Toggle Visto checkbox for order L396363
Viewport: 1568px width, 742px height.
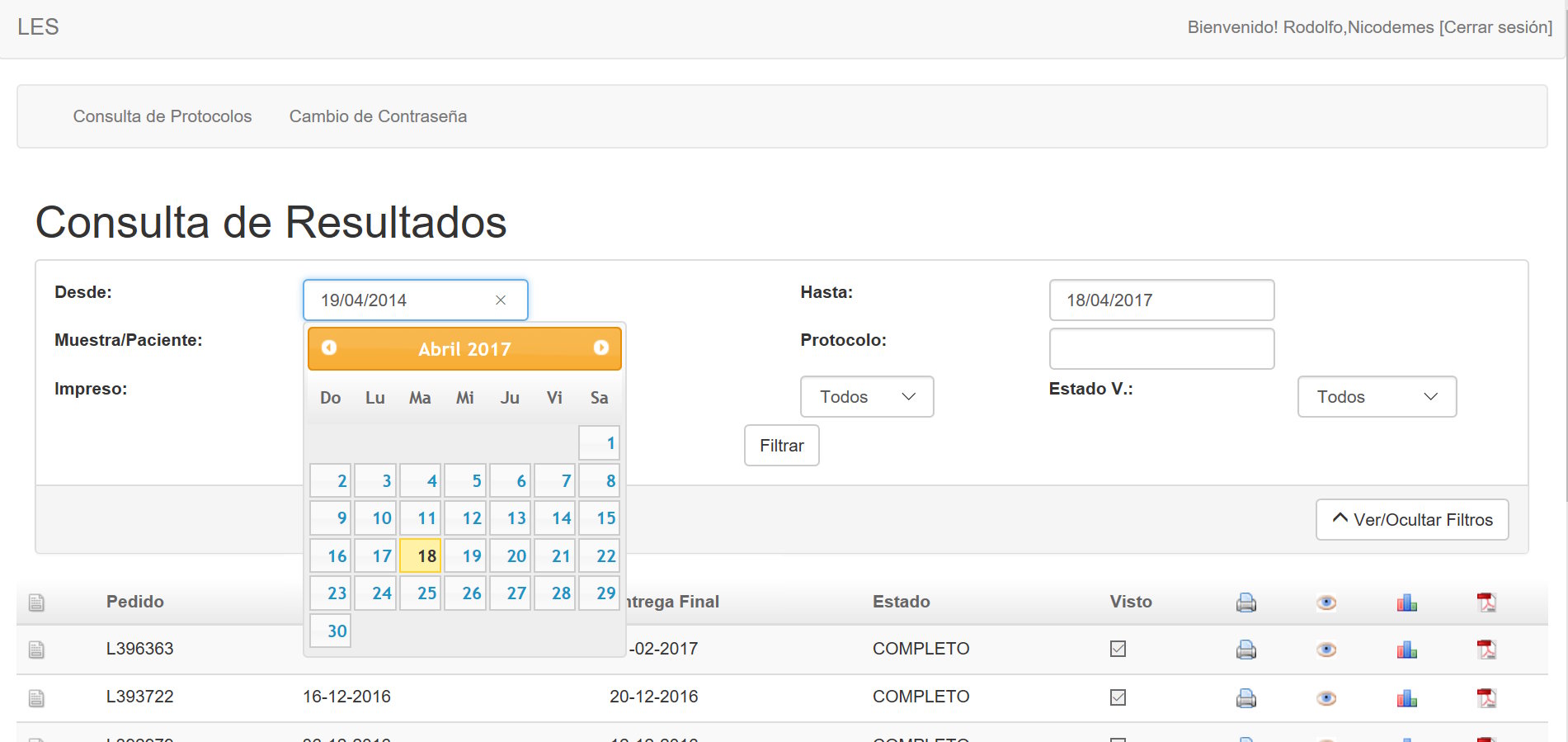click(1118, 649)
